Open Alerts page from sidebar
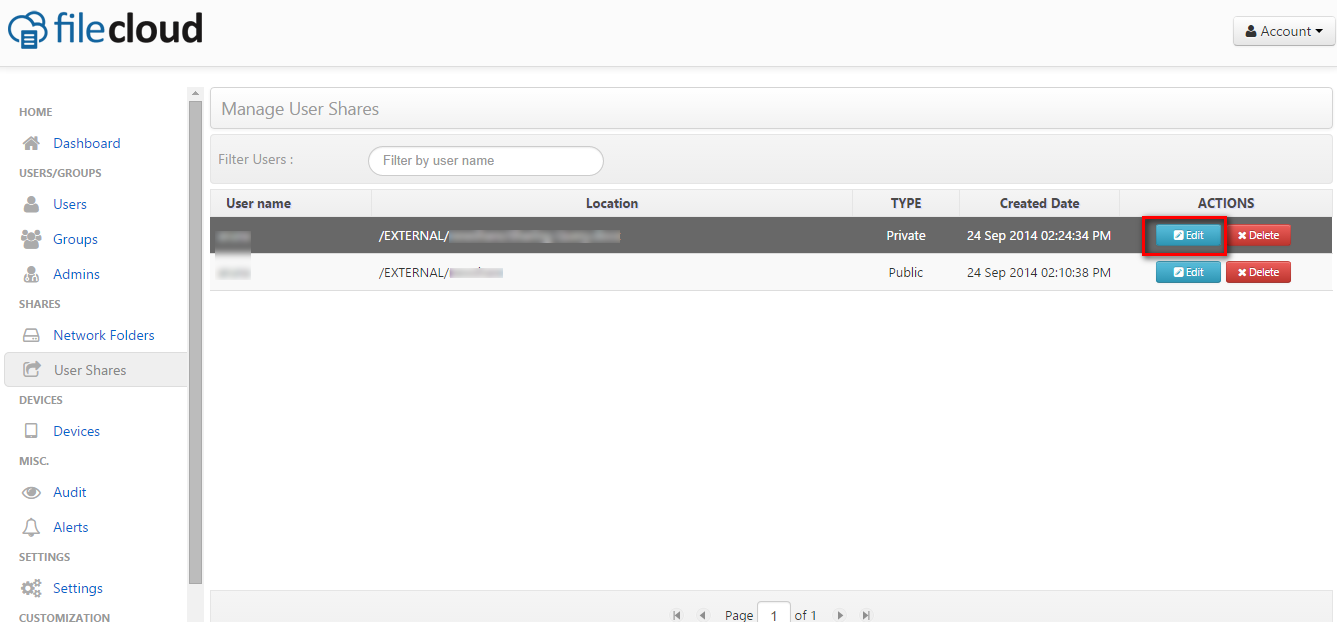 point(71,527)
